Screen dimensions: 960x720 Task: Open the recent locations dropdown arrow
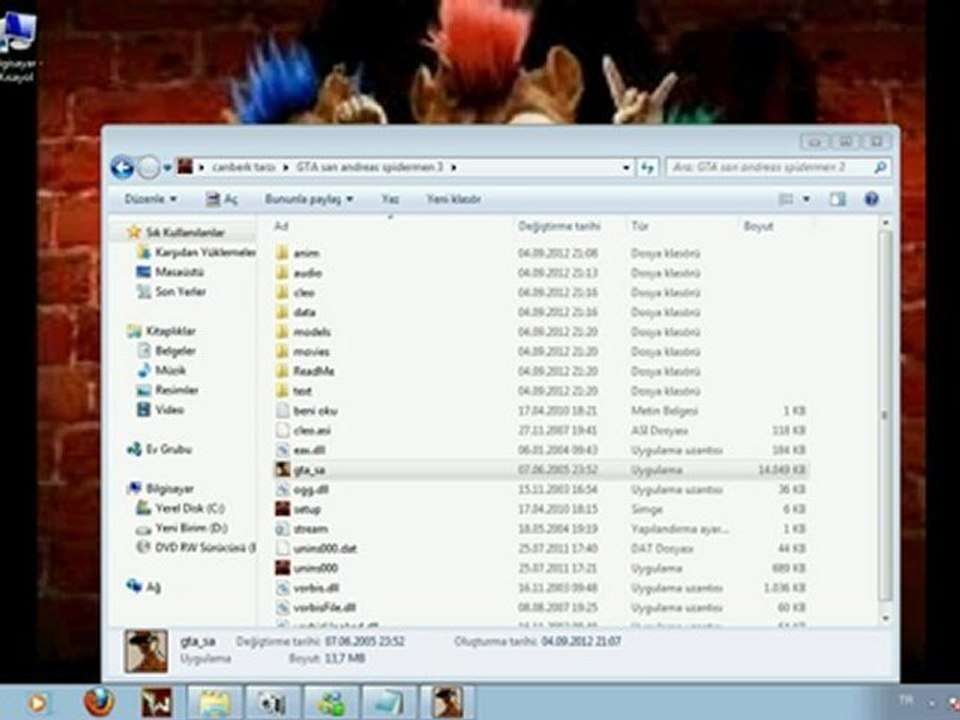[x=167, y=168]
